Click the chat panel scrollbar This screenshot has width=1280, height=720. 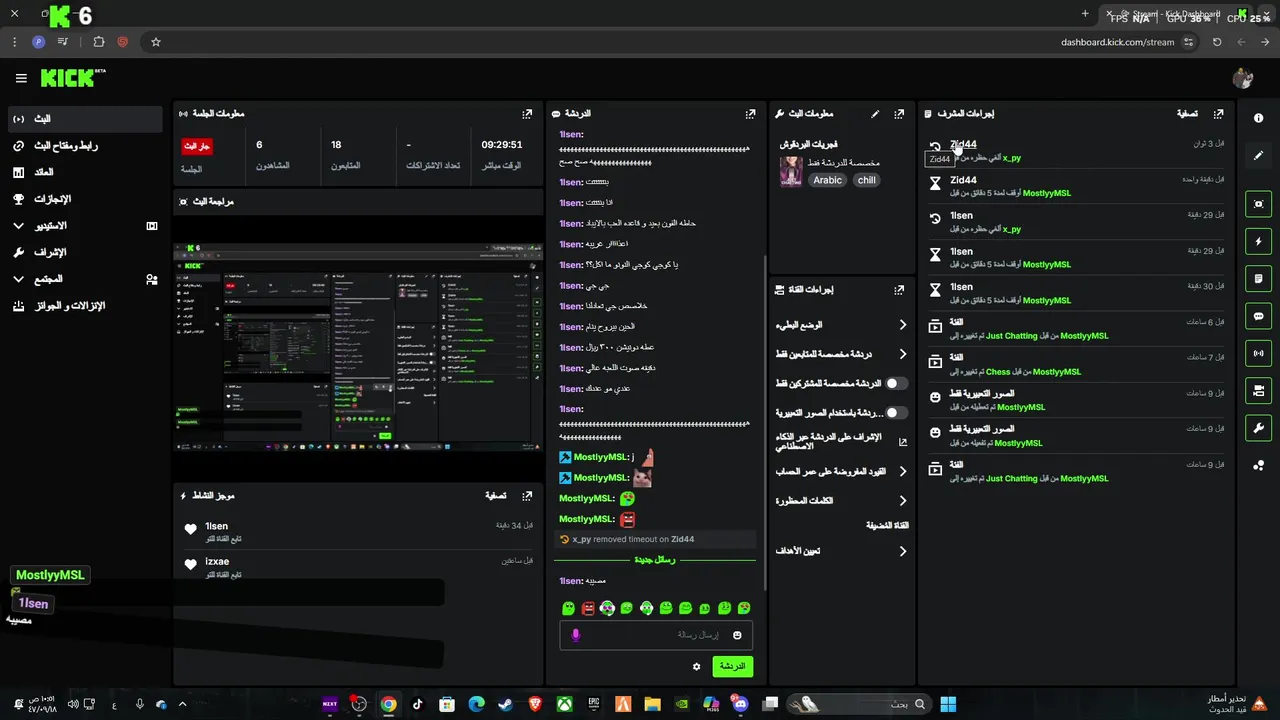point(765,420)
